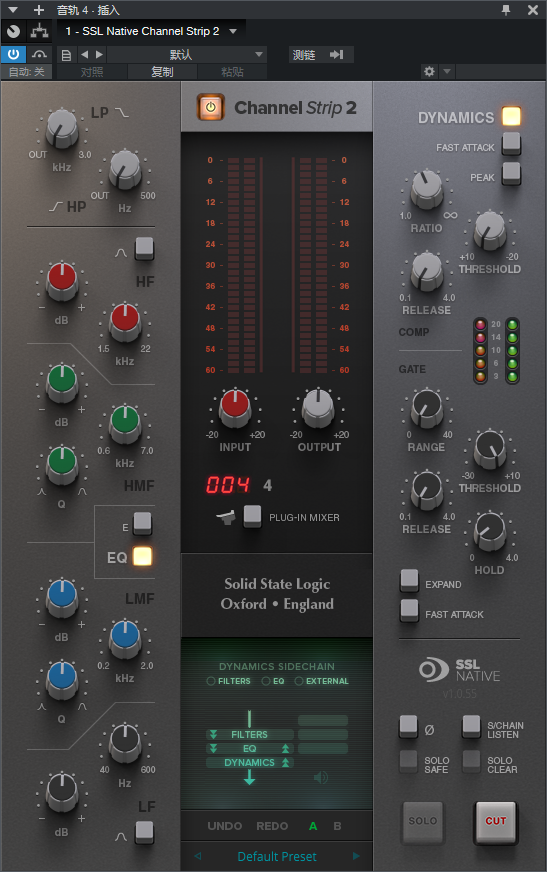Go to next preset arrow
Screen dimensions: 547x872
(x=99, y=54)
